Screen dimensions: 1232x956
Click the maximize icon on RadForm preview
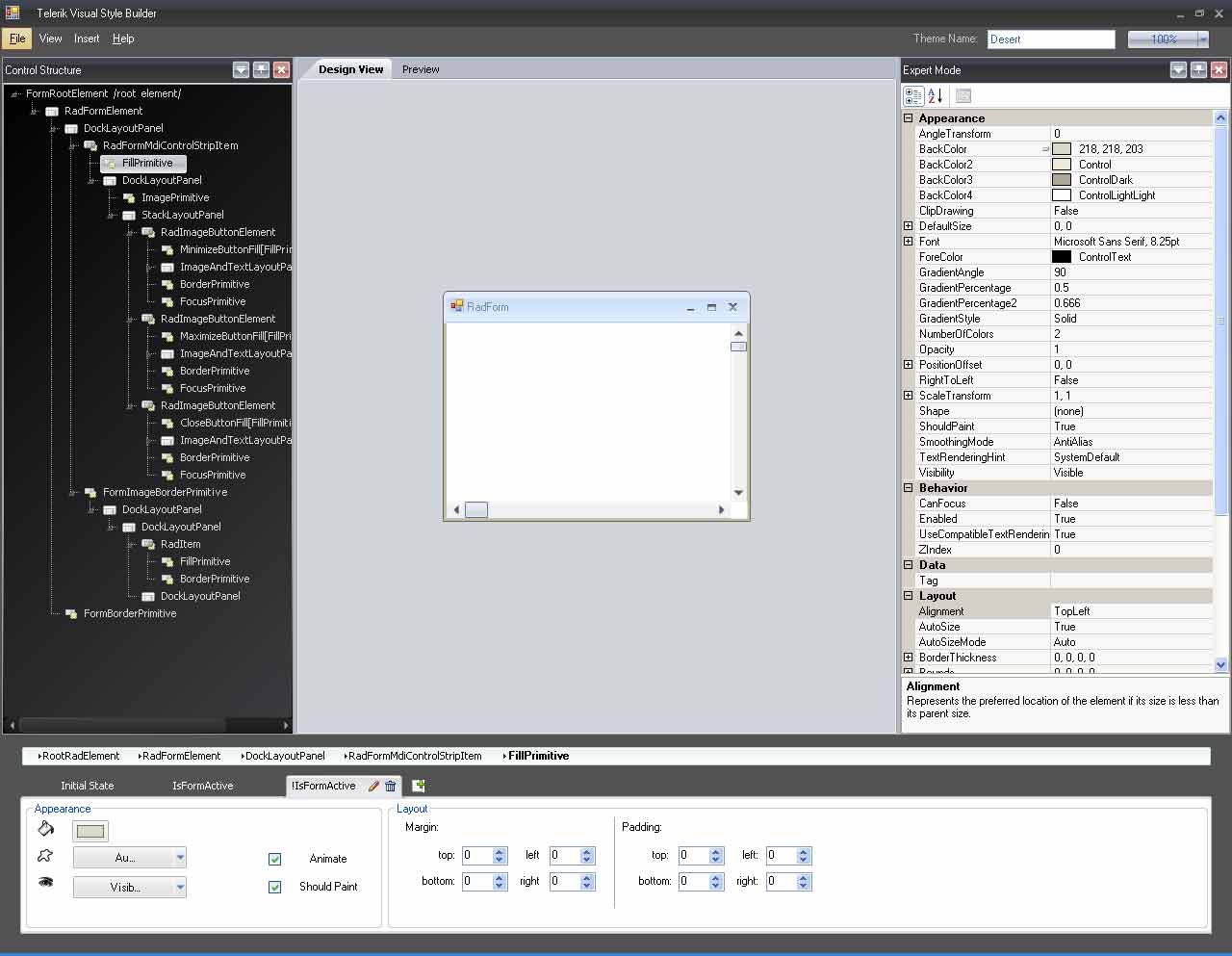[711, 307]
